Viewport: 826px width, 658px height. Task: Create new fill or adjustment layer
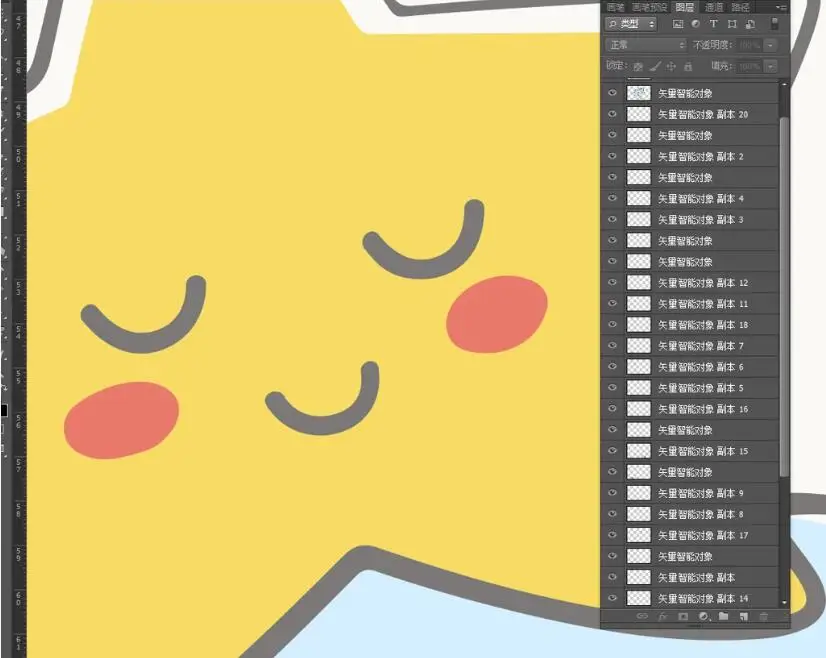[704, 616]
